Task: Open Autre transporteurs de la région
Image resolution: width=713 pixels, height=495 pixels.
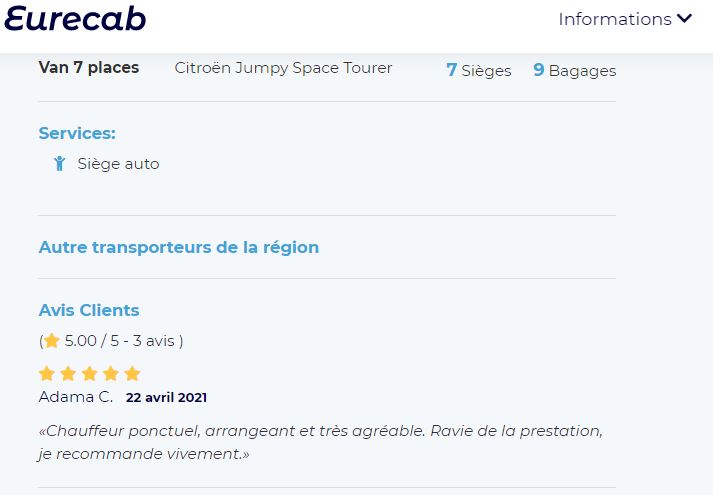Action: pyautogui.click(x=179, y=247)
